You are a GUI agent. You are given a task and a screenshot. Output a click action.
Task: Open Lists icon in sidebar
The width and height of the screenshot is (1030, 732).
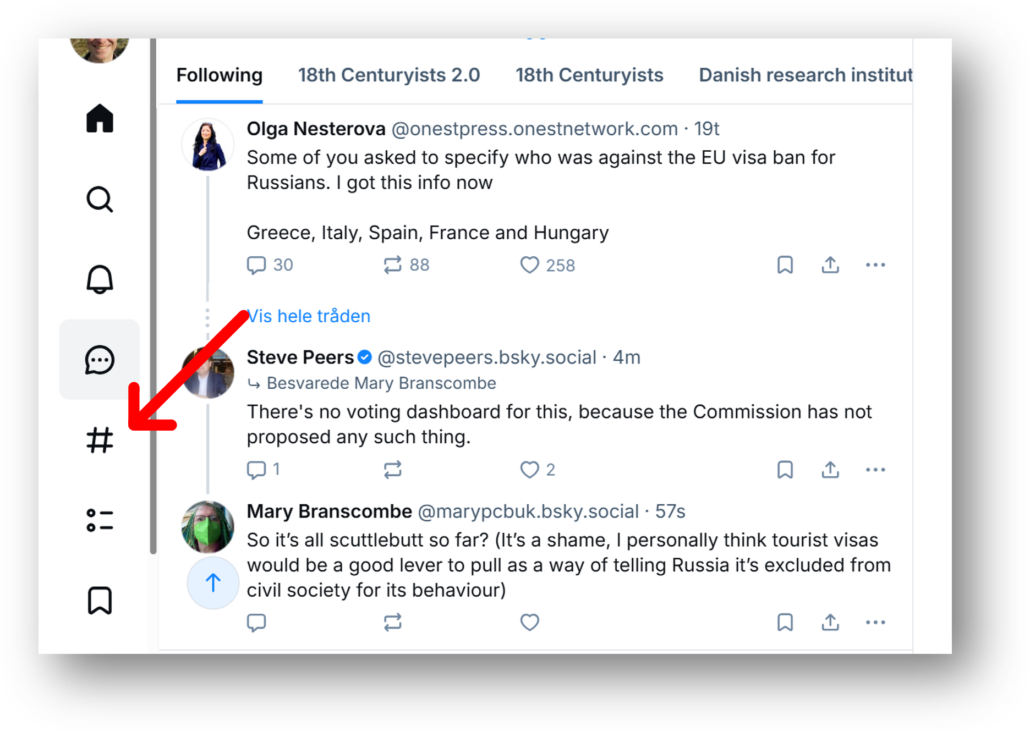[100, 520]
